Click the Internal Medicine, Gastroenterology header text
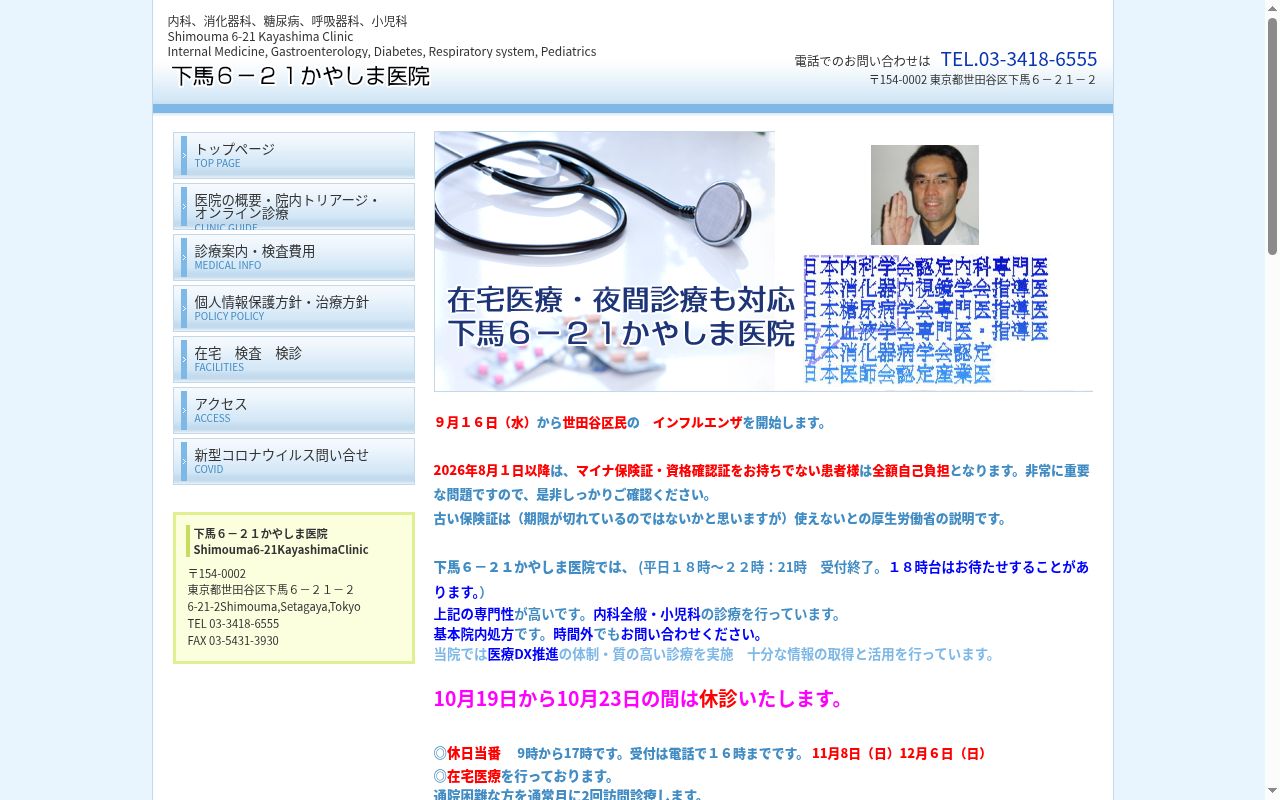This screenshot has width=1280, height=800. click(382, 52)
